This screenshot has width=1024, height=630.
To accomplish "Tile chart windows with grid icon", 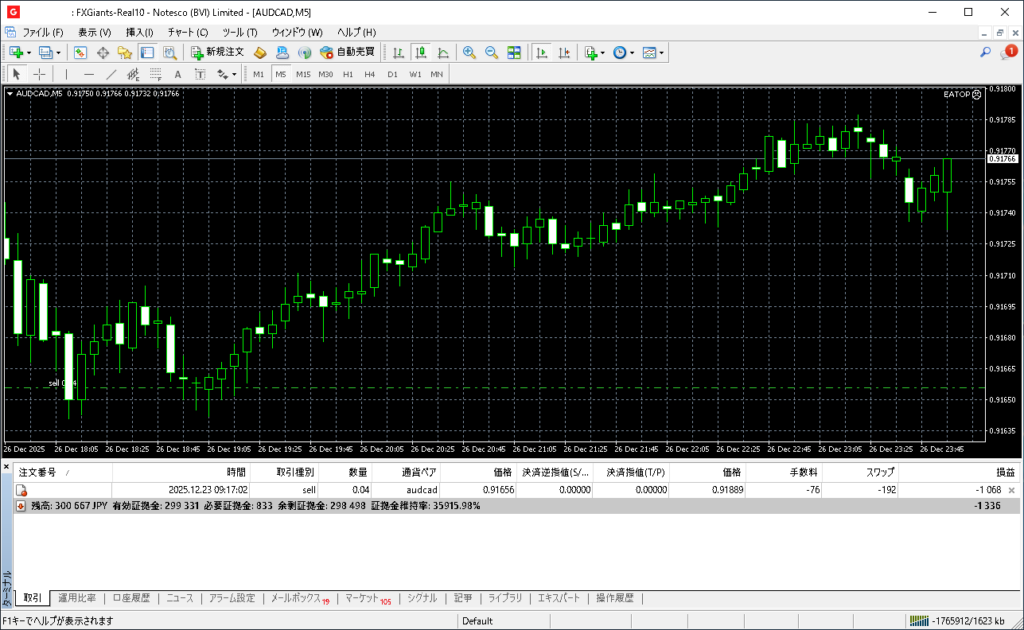I will pos(514,52).
